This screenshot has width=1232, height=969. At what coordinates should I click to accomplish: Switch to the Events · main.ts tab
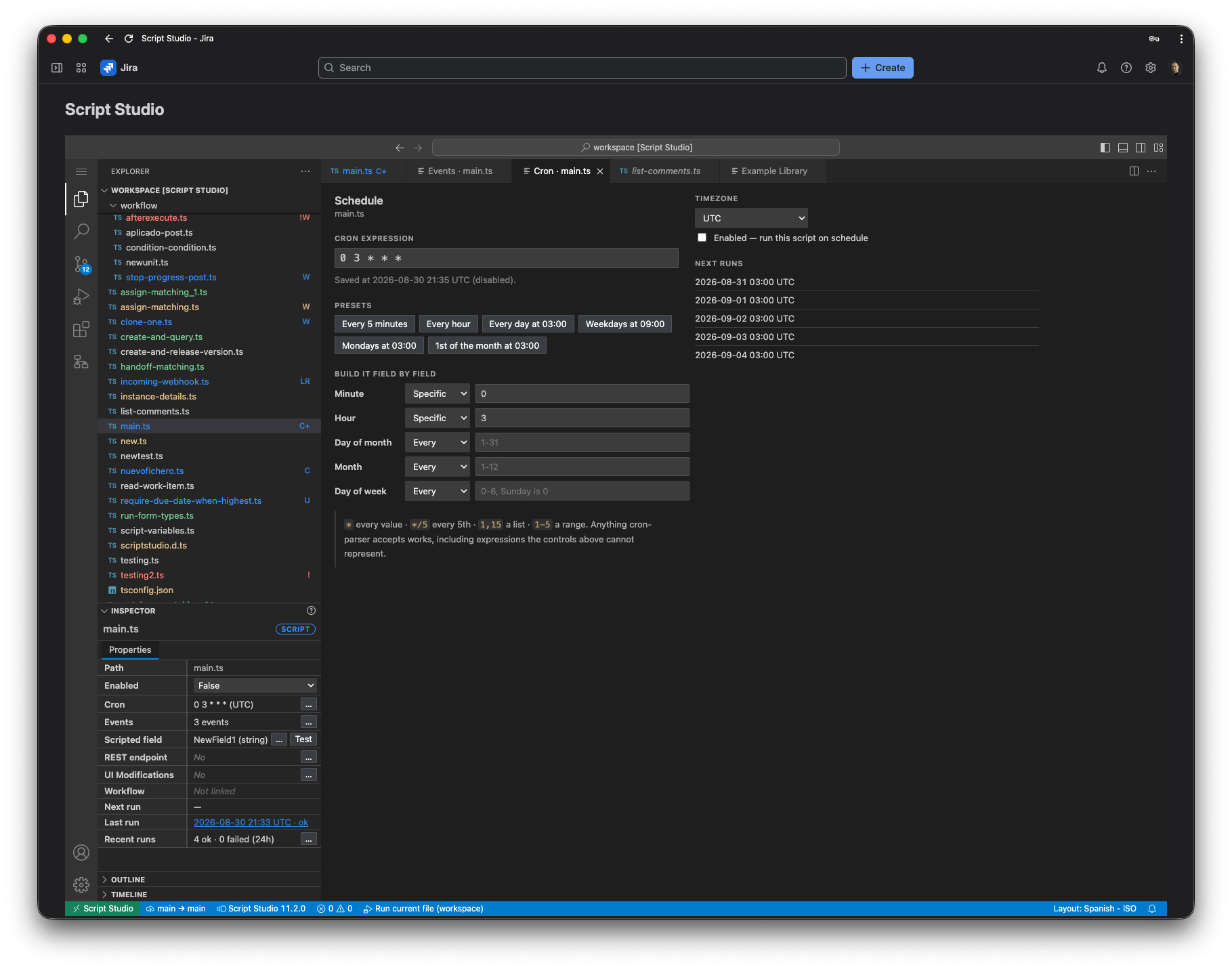click(x=459, y=171)
